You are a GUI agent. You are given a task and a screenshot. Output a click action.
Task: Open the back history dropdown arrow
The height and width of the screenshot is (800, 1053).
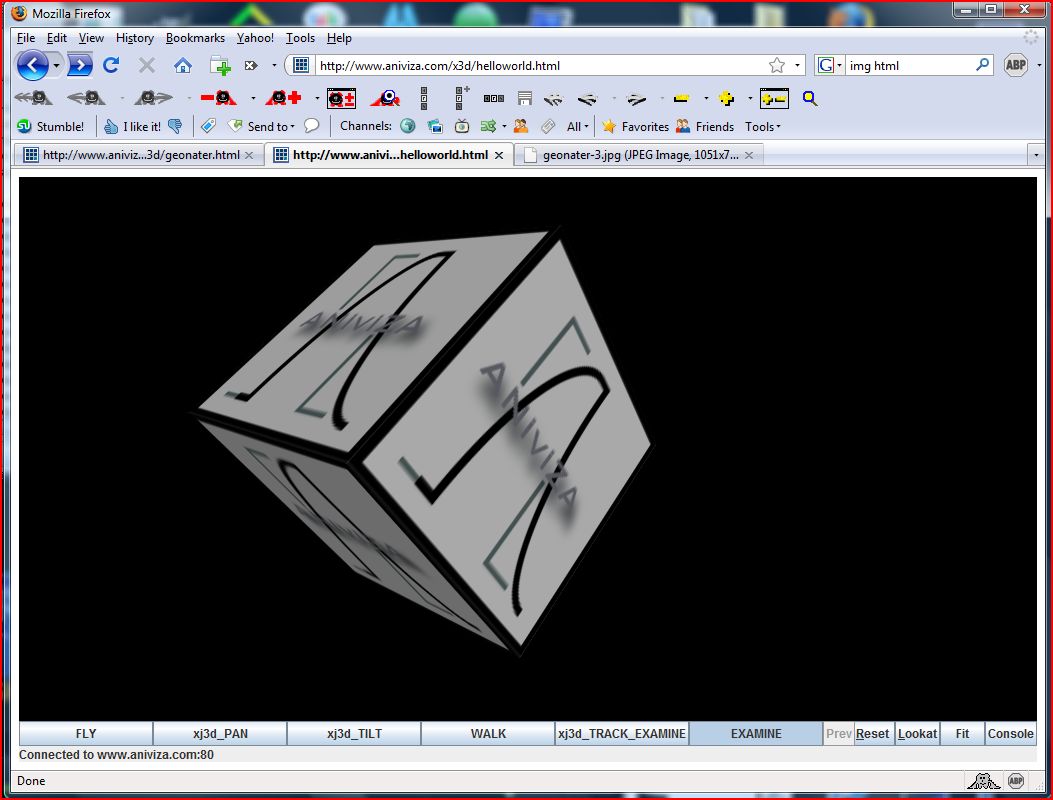coord(56,66)
